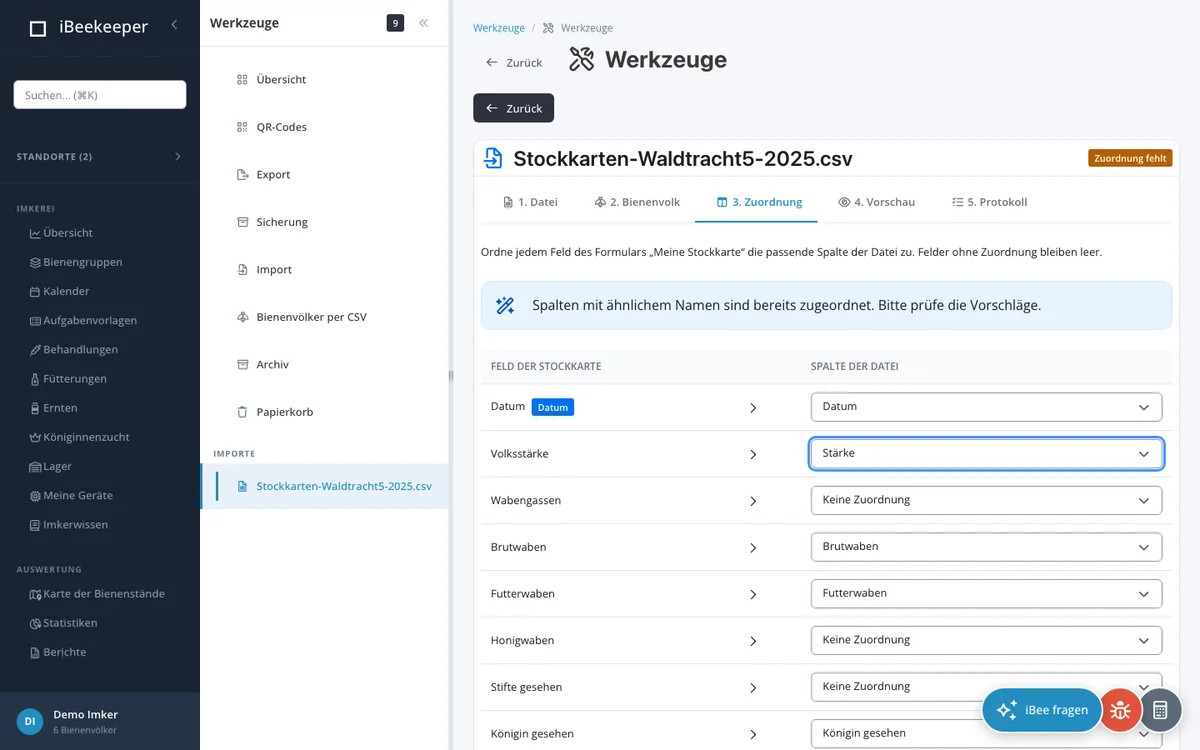Open the Wabengassen column dropdown
Image resolution: width=1200 pixels, height=750 pixels.
pyautogui.click(x=986, y=500)
